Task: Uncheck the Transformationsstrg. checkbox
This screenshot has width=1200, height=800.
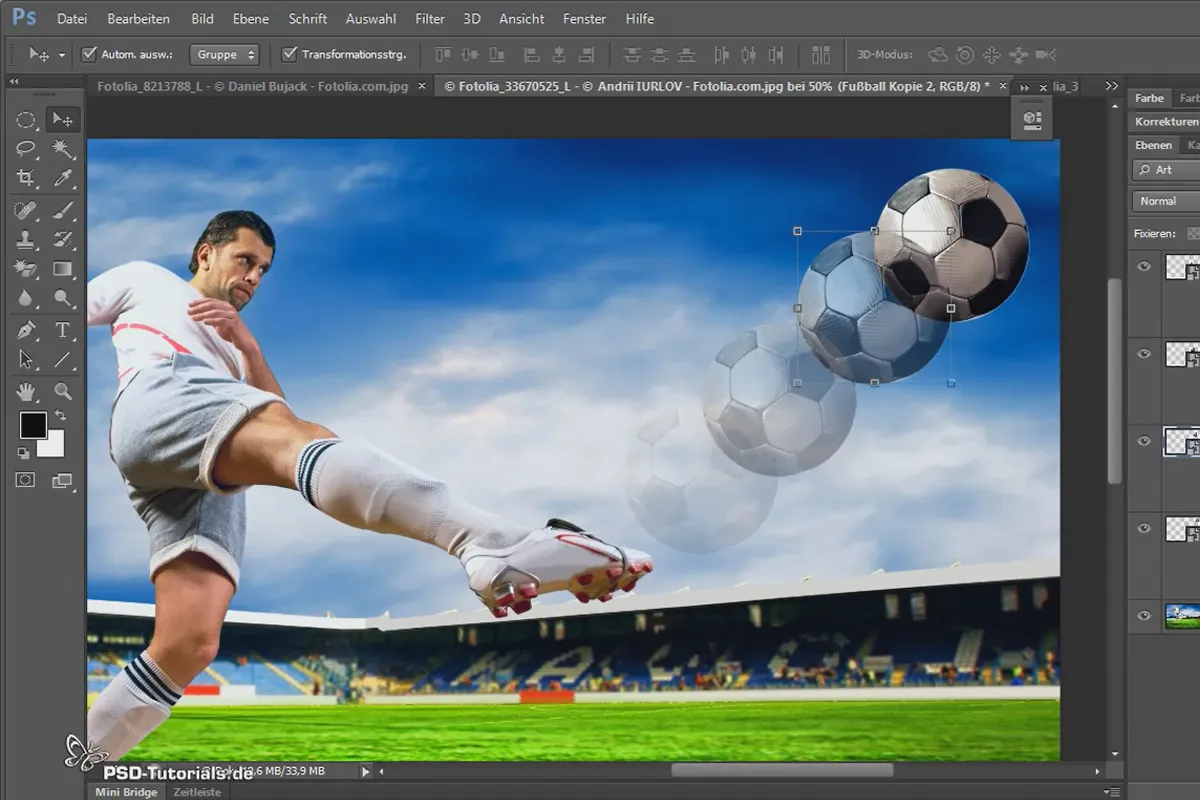Action: tap(290, 54)
